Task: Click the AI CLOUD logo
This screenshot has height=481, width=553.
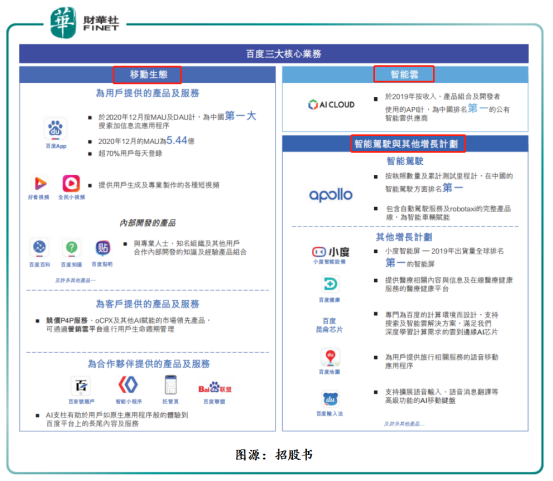Action: (331, 105)
